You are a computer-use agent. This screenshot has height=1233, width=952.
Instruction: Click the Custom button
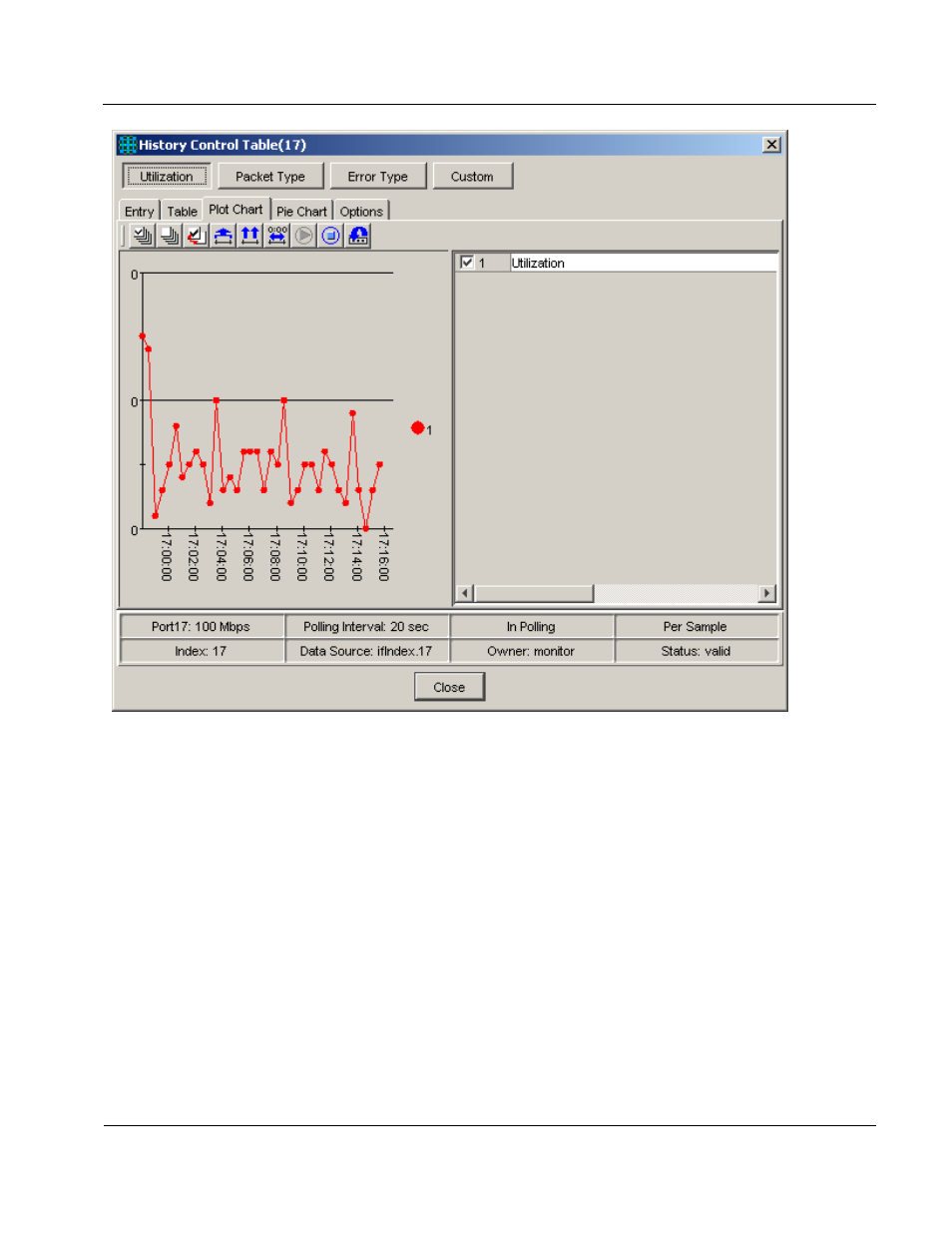[x=472, y=177]
